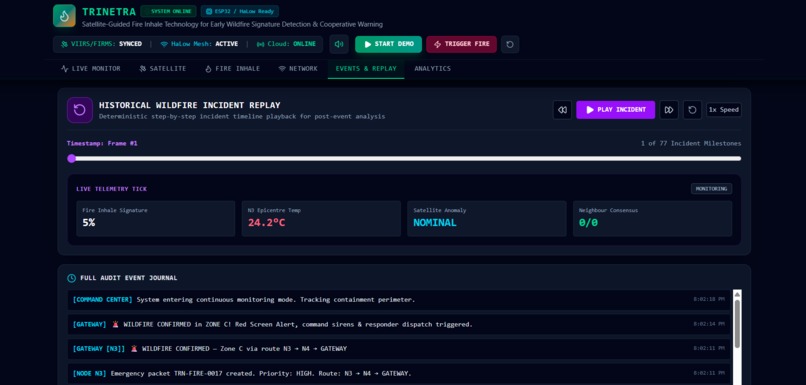The image size is (806, 385).
Task: Click the MONITORING status badge
Action: tap(712, 189)
